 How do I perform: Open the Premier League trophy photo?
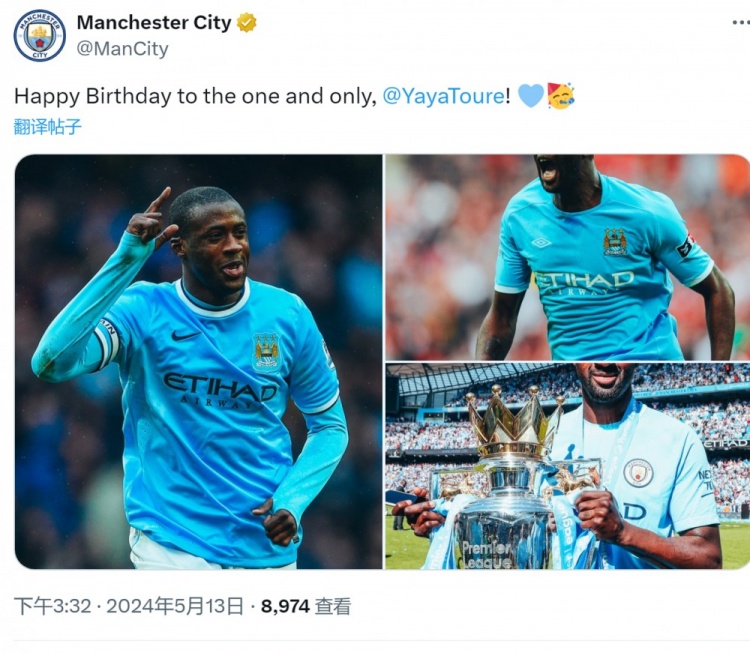[x=568, y=466]
